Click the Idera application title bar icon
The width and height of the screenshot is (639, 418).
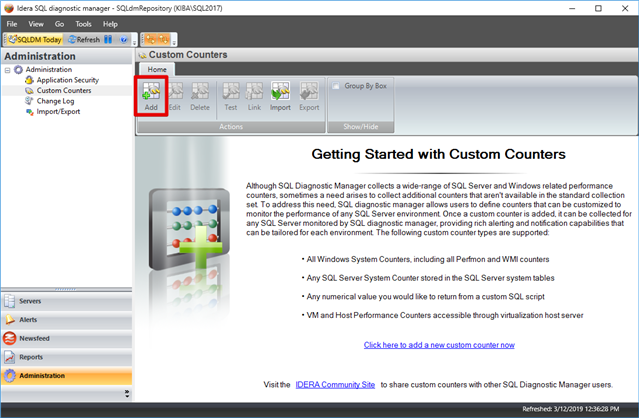point(9,8)
